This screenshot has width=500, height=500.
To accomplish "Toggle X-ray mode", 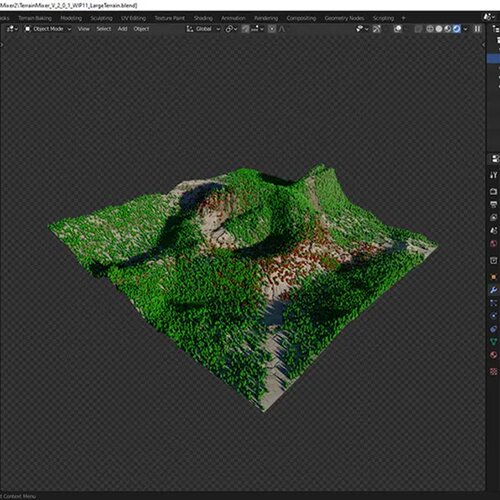I will point(418,29).
